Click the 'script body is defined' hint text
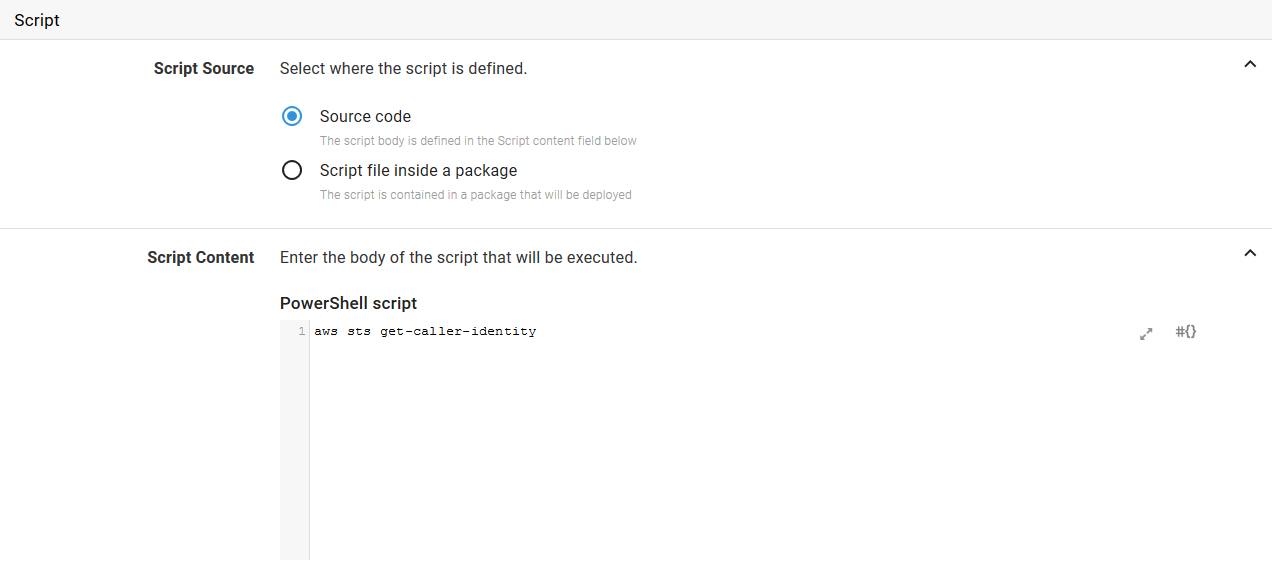Screen dimensions: 1272x570 478,141
